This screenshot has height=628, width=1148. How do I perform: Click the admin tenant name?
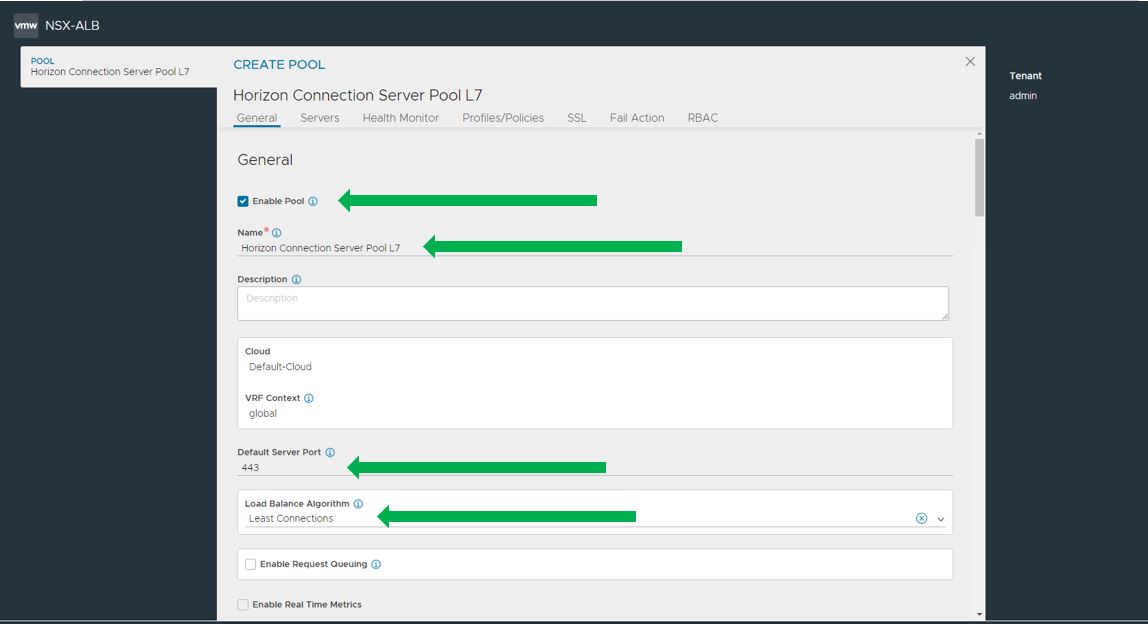1023,96
